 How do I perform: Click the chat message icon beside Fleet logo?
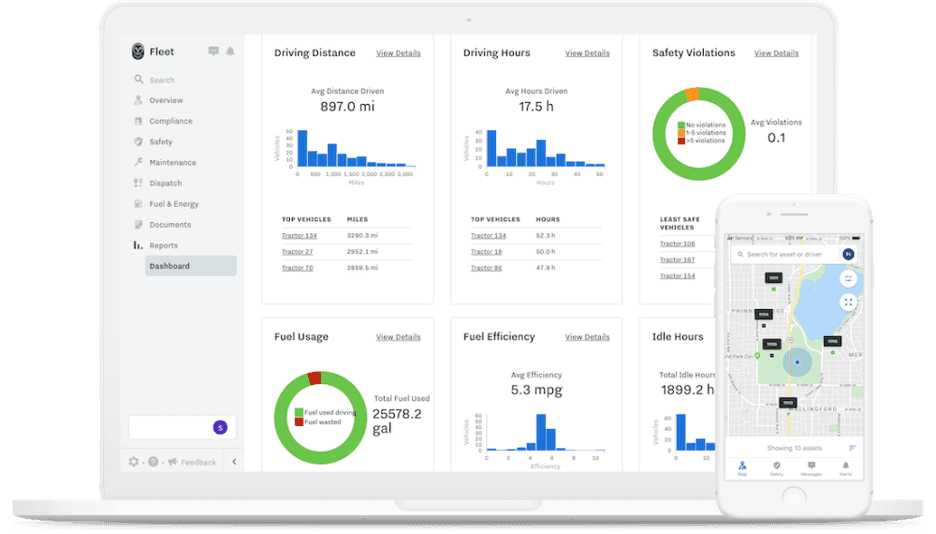click(x=213, y=51)
